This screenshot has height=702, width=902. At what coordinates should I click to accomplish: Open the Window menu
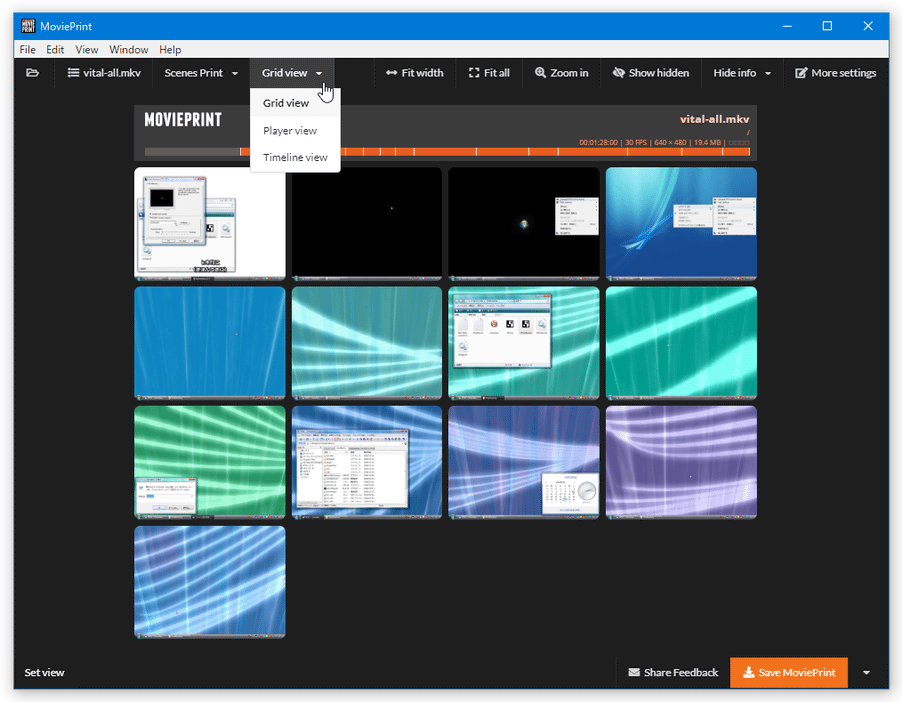[x=129, y=49]
